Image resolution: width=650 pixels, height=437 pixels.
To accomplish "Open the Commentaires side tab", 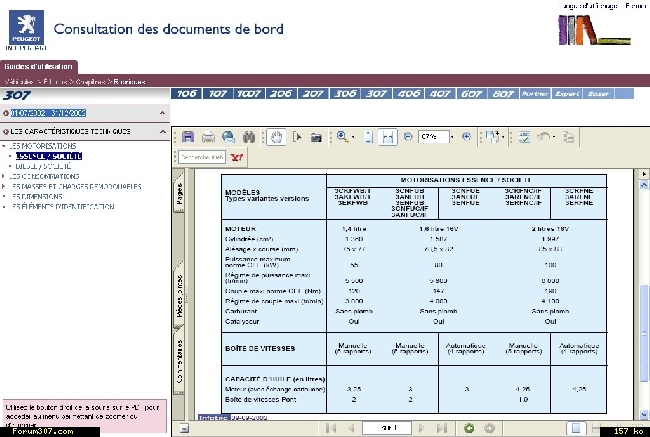I will [179, 362].
